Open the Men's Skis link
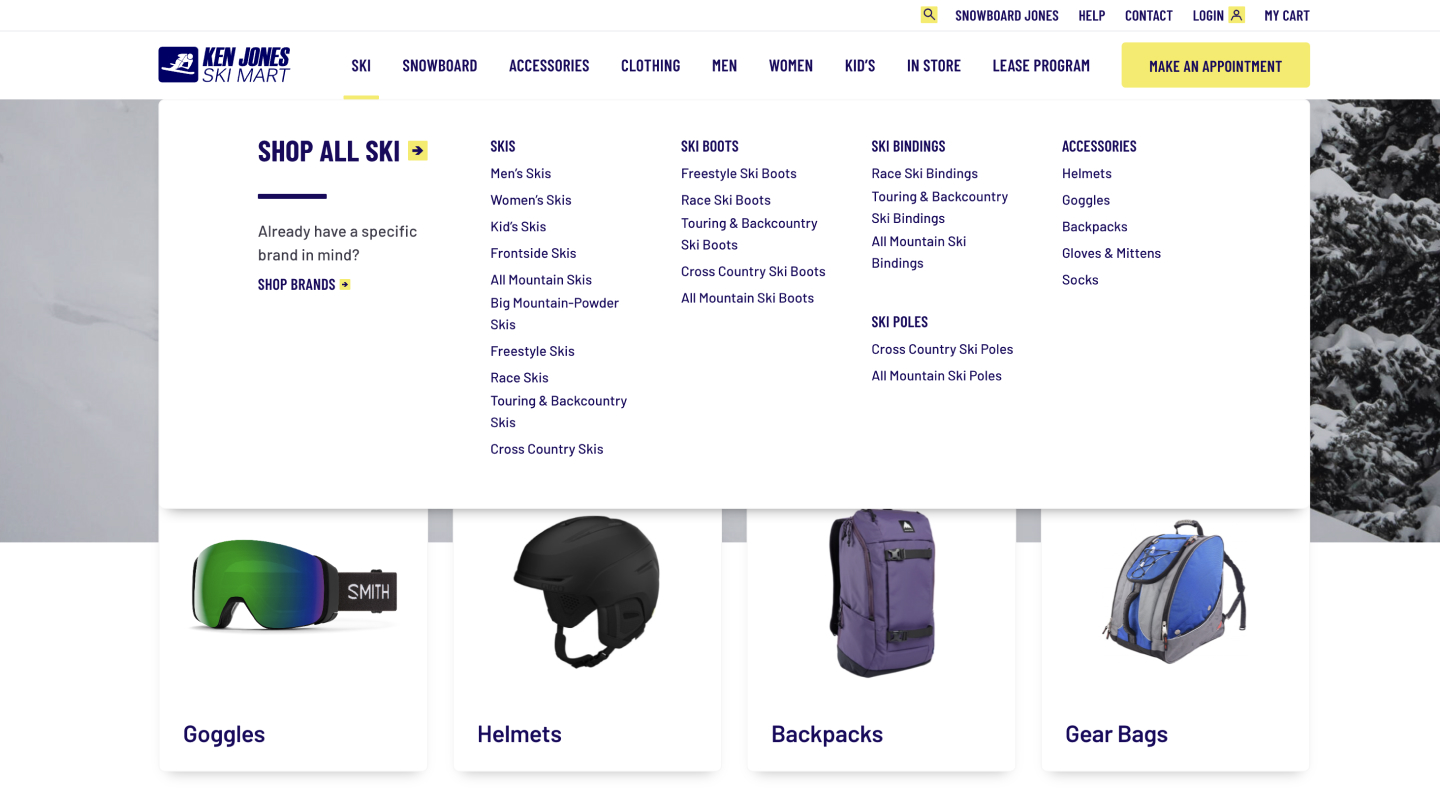The width and height of the screenshot is (1440, 790). 520,174
